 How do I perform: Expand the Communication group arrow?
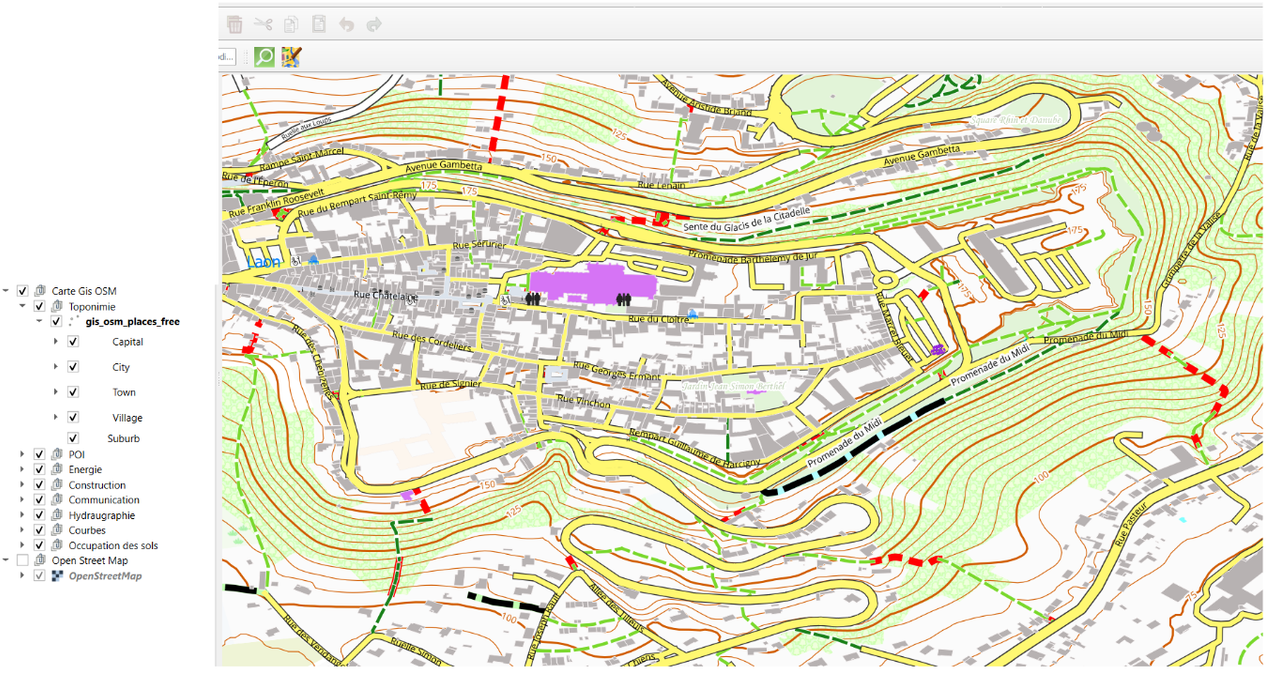[23, 500]
